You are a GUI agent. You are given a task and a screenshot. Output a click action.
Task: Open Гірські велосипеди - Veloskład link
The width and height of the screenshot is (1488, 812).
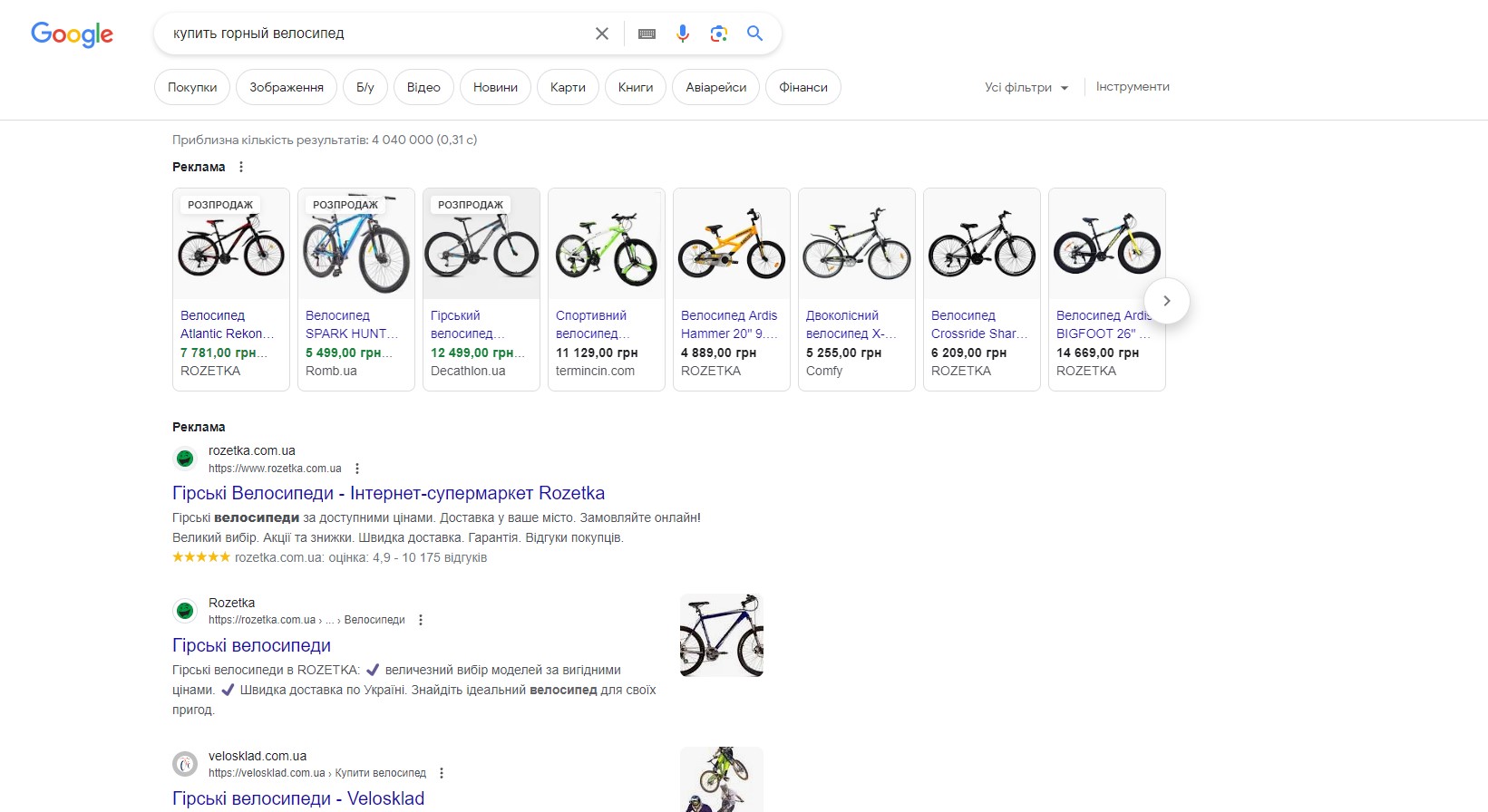(x=298, y=798)
